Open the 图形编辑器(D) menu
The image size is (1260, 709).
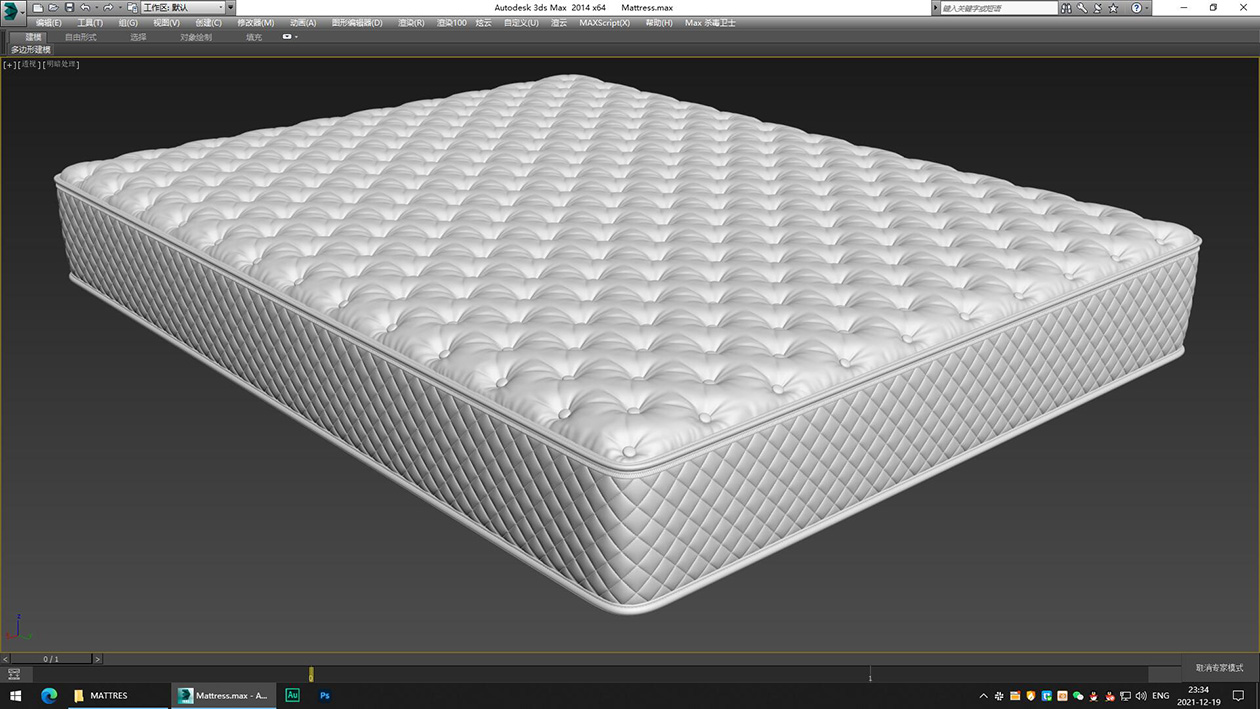pyautogui.click(x=357, y=23)
